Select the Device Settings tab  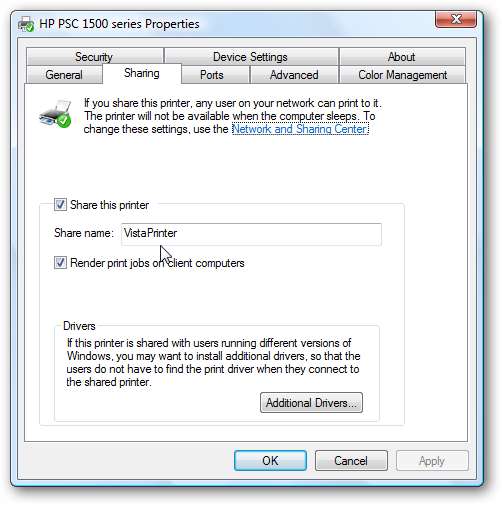(251, 57)
